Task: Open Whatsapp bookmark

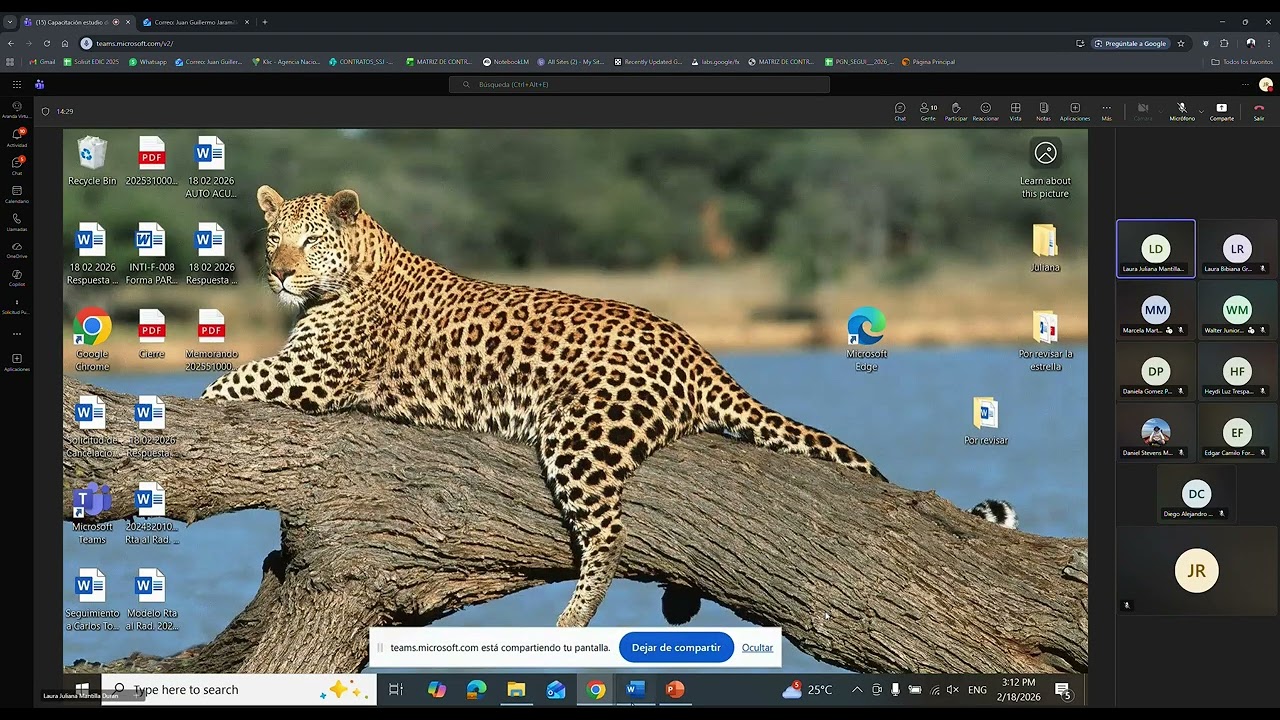Action: click(x=148, y=62)
